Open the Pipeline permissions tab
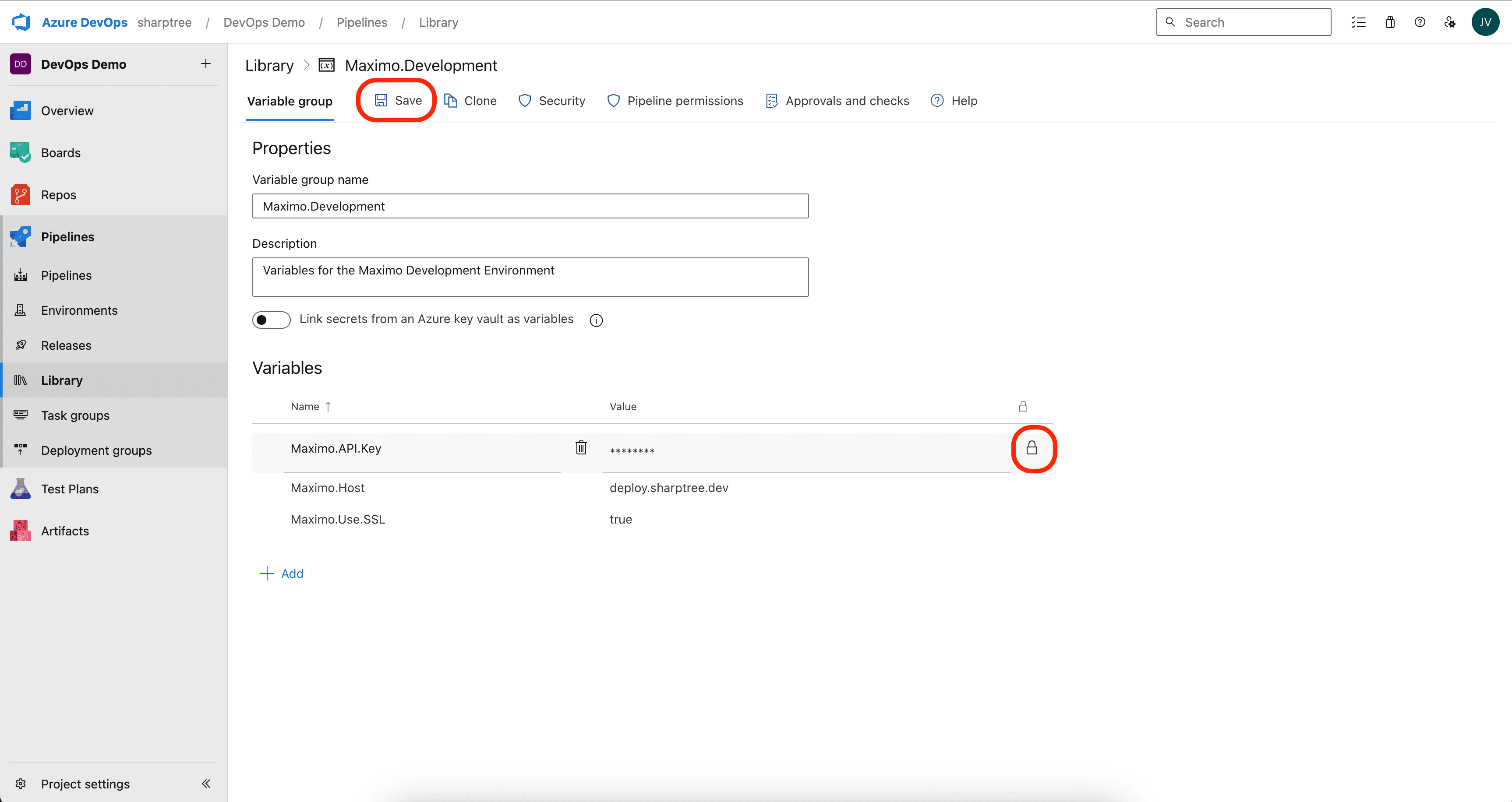The image size is (1512, 802). (675, 101)
